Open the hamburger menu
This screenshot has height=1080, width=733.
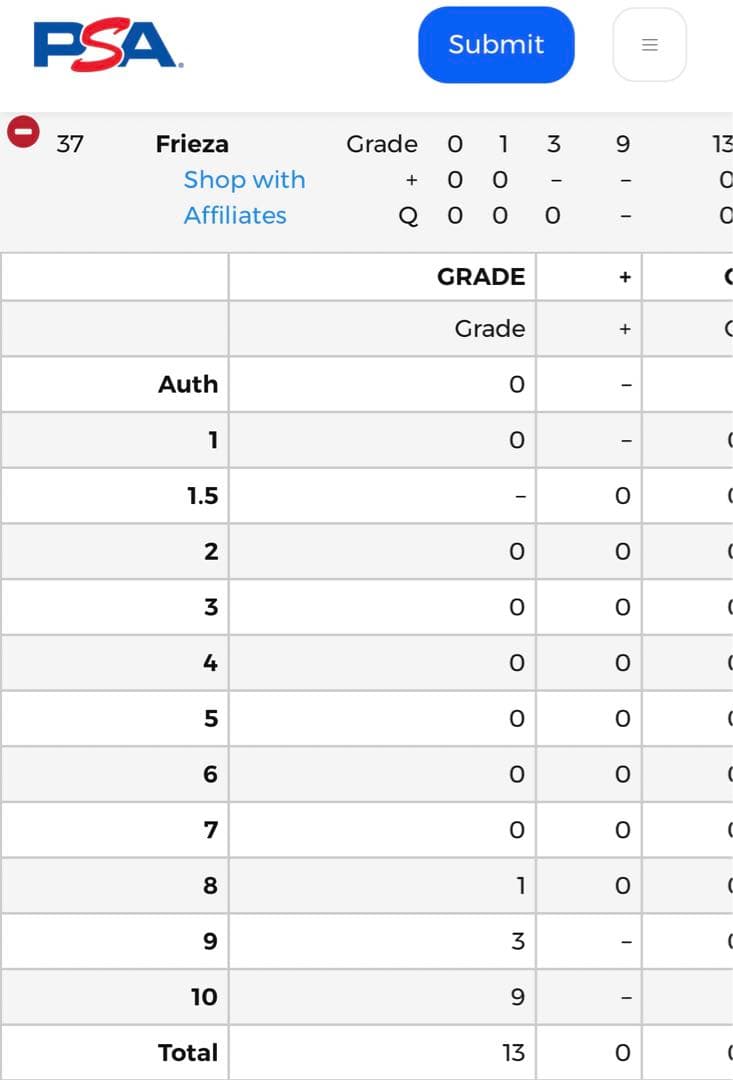649,45
